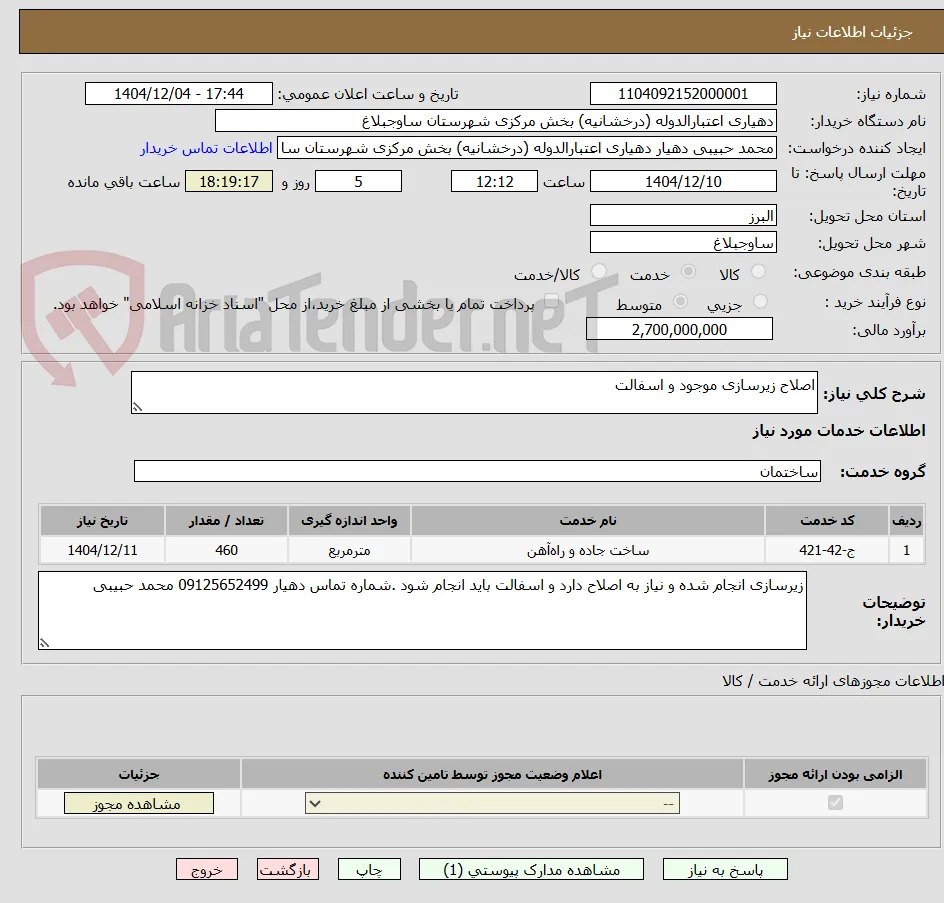Click the استان محل تحویل البرز field
Screen dimensions: 944x903
click(x=683, y=216)
